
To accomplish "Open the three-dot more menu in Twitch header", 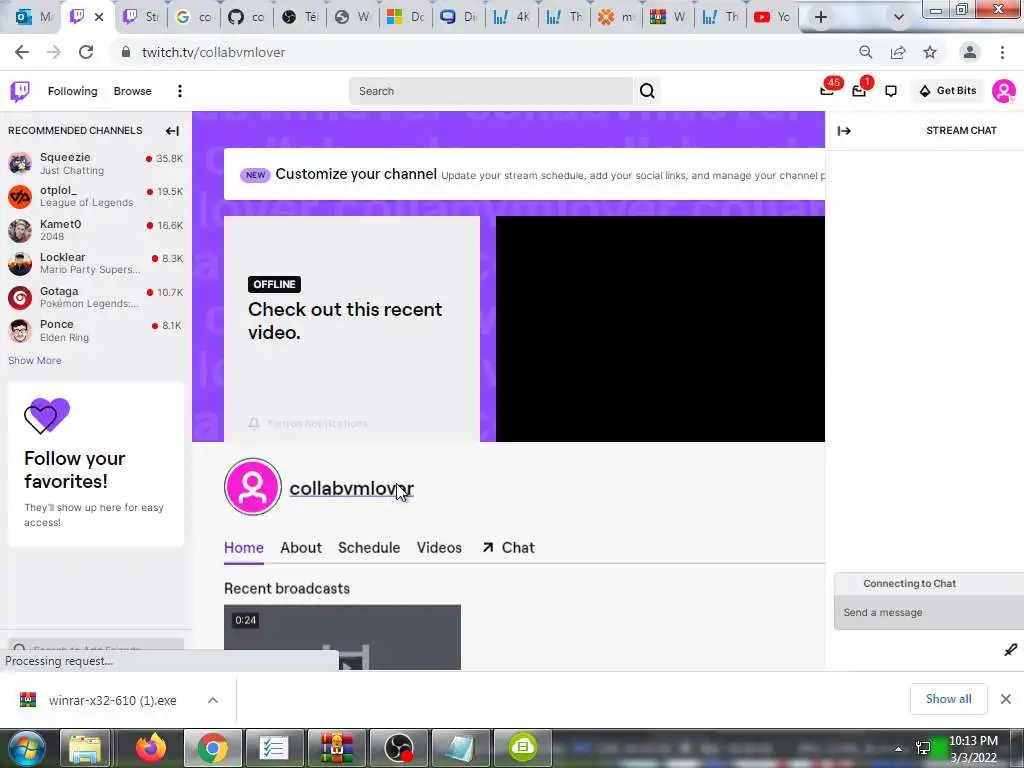I will [x=180, y=91].
